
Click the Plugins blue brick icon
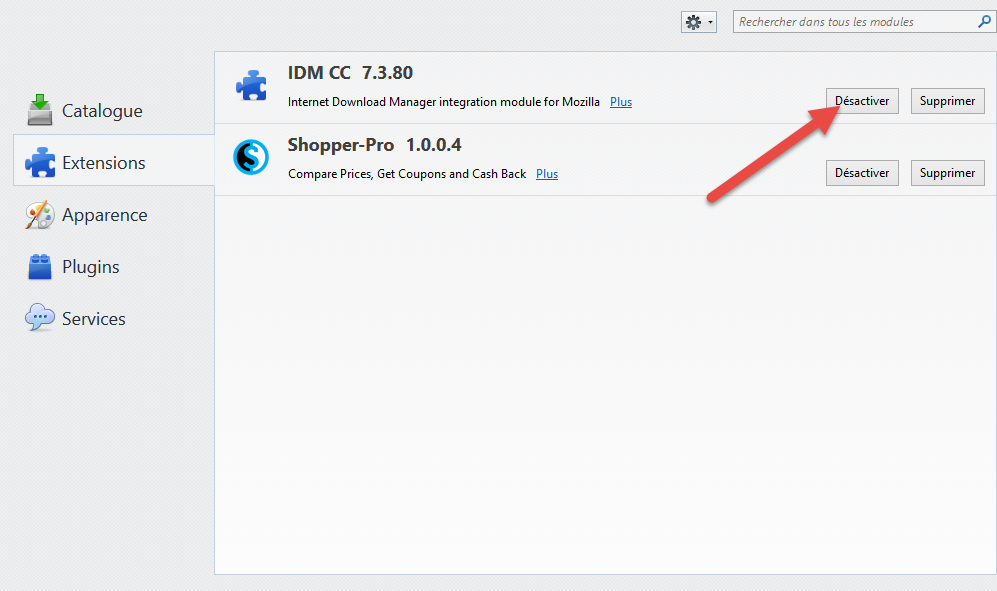tap(39, 267)
